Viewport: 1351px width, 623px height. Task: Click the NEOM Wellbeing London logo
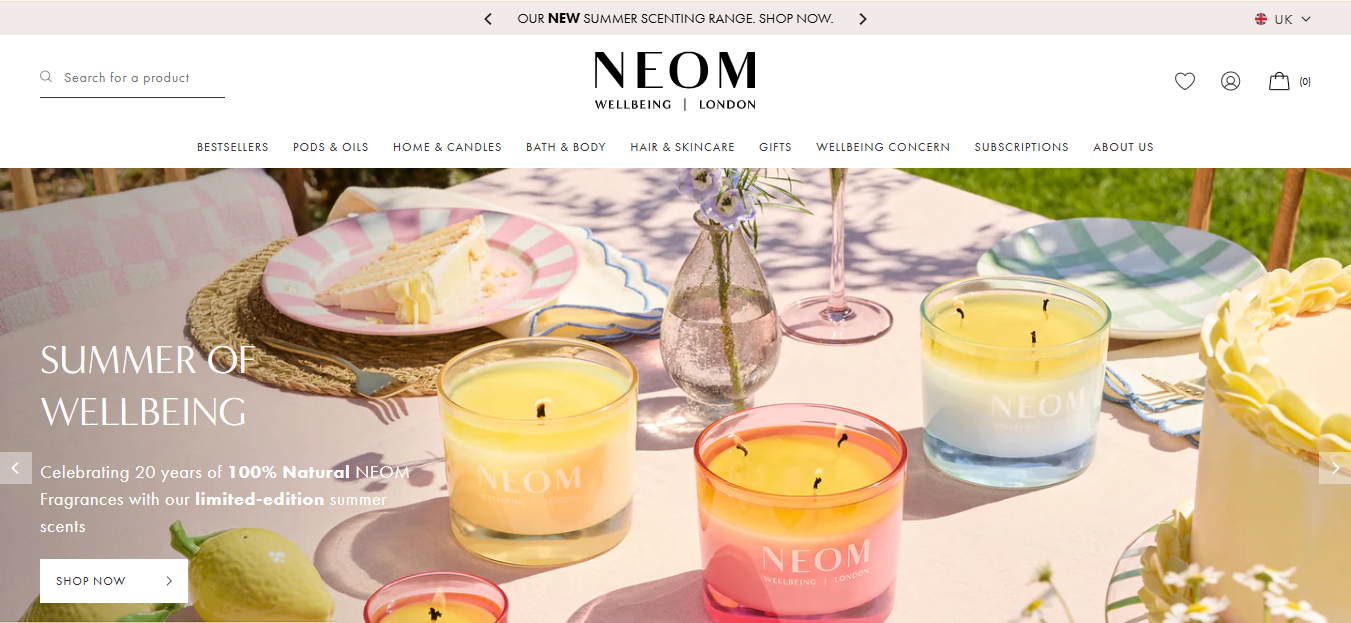[x=675, y=81]
